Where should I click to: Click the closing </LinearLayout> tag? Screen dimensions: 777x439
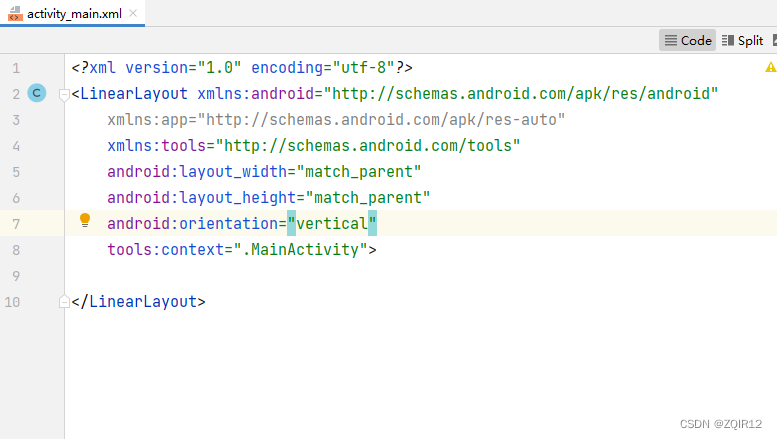click(x=138, y=301)
